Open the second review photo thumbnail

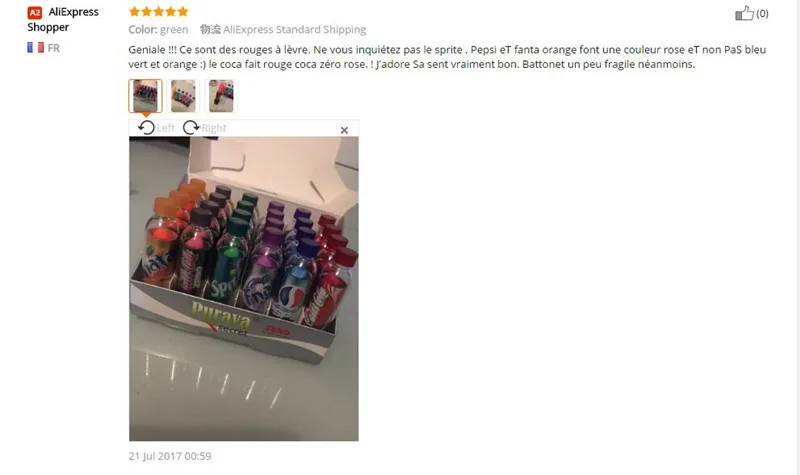[x=183, y=96]
